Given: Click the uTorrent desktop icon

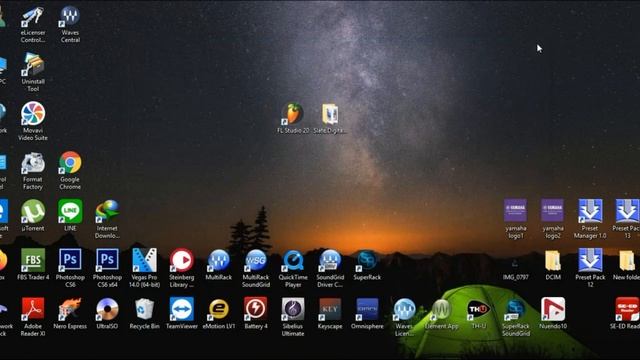Looking at the screenshot, I should [x=33, y=211].
